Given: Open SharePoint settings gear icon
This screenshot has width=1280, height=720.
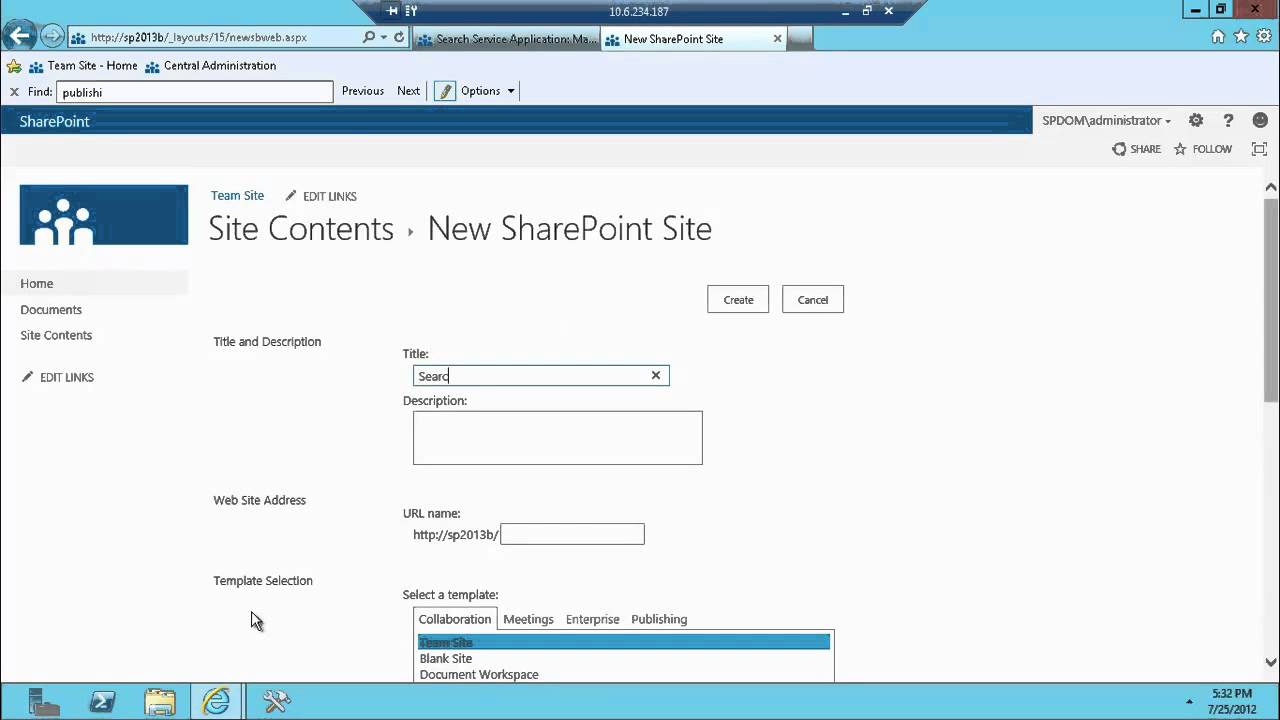Looking at the screenshot, I should (1196, 120).
